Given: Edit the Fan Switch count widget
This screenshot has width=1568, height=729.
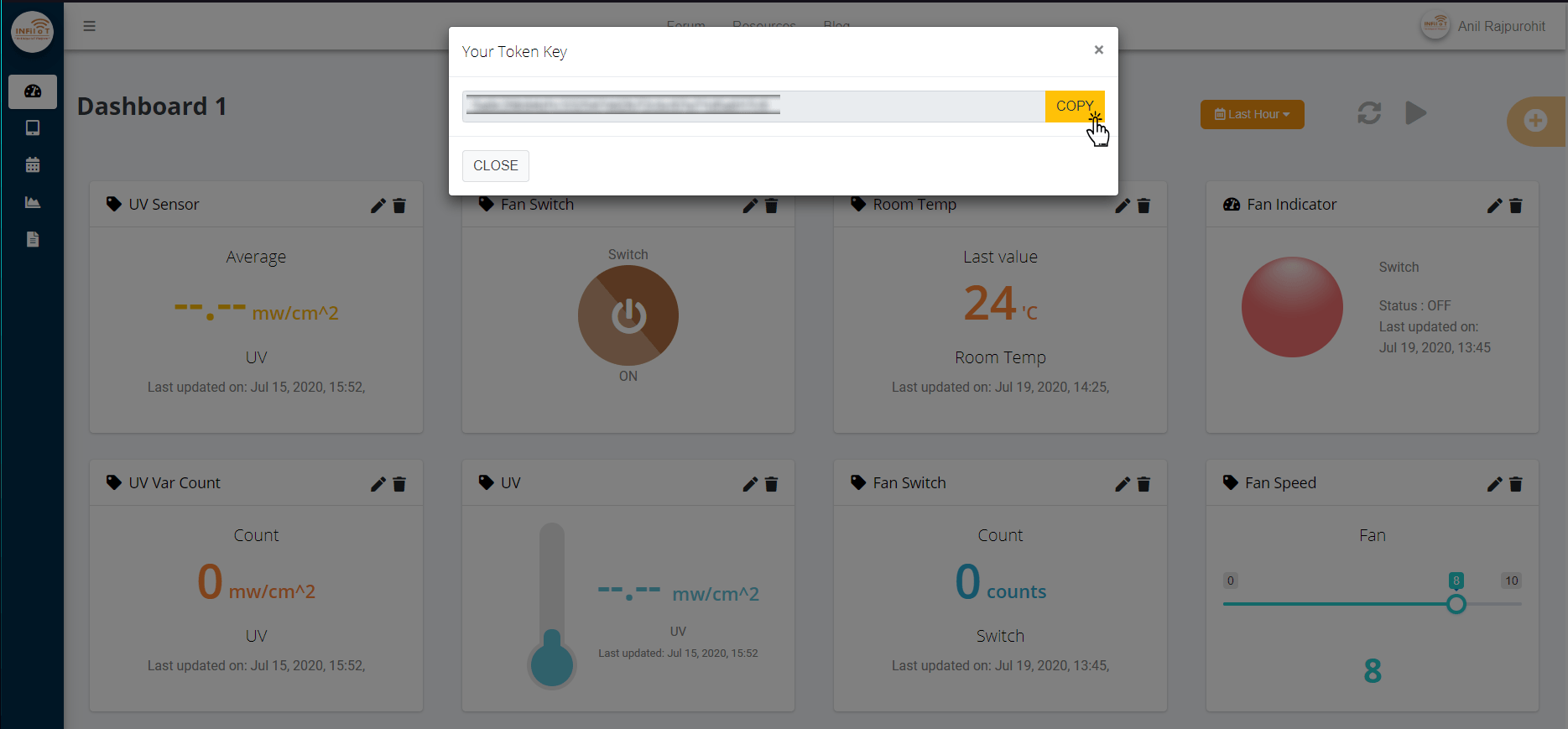Looking at the screenshot, I should click(1123, 484).
